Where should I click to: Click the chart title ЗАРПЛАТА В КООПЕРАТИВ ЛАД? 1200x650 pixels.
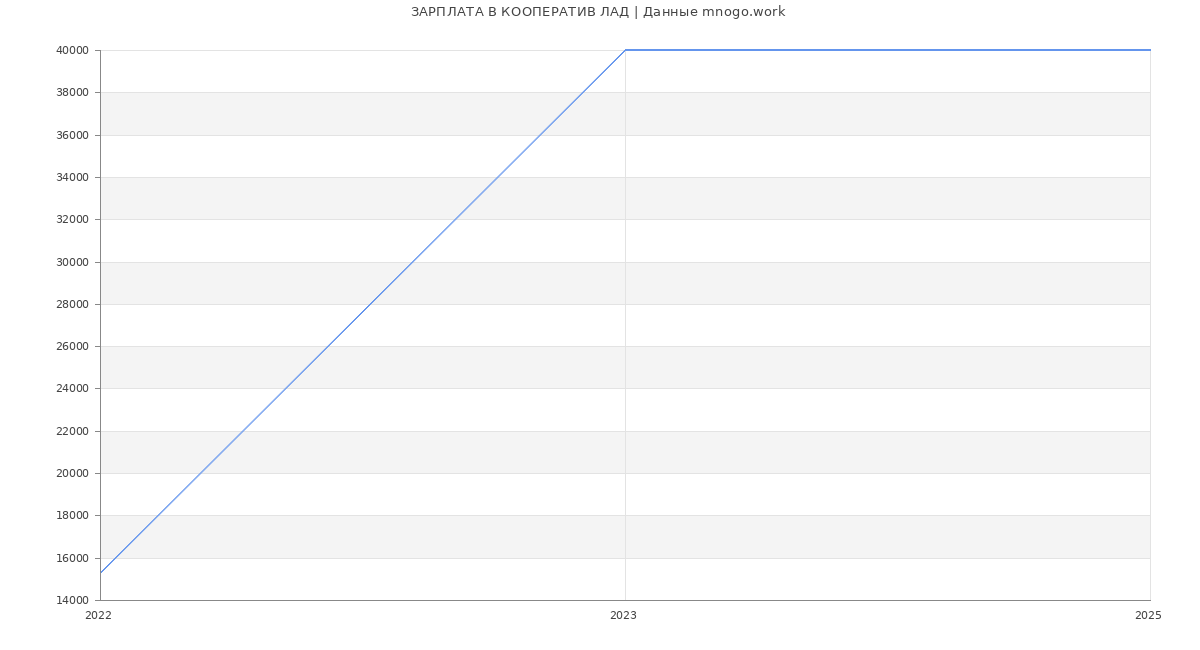(598, 12)
